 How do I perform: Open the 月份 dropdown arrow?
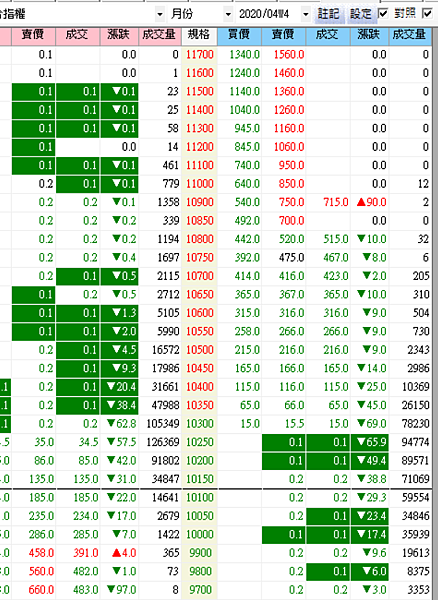click(x=228, y=15)
